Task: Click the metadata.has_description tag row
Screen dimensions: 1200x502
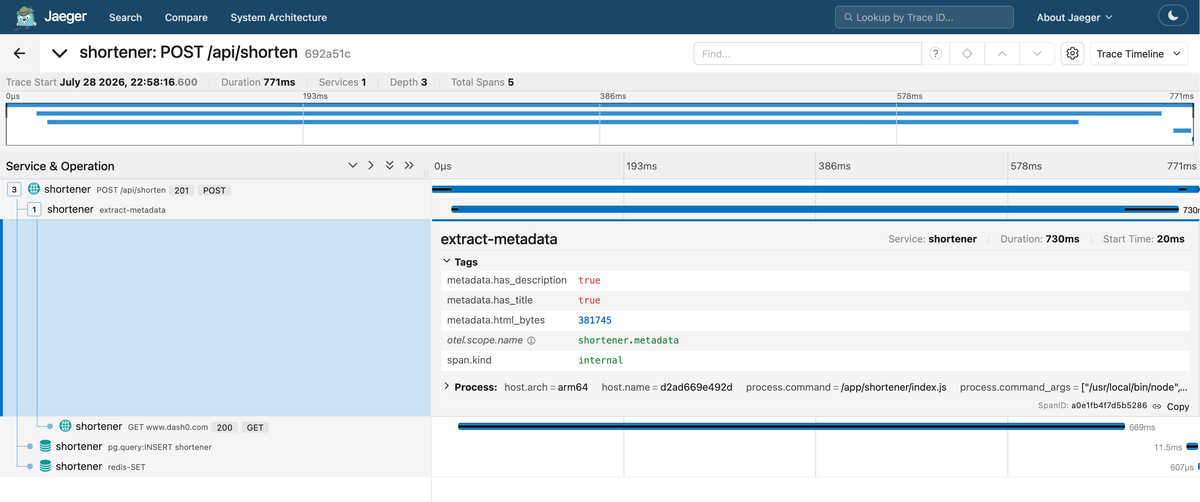Action: pyautogui.click(x=815, y=280)
